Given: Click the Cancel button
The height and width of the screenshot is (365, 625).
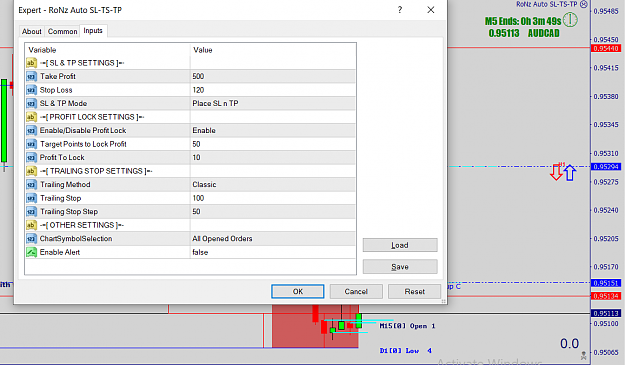Looking at the screenshot, I should click(x=356, y=291).
